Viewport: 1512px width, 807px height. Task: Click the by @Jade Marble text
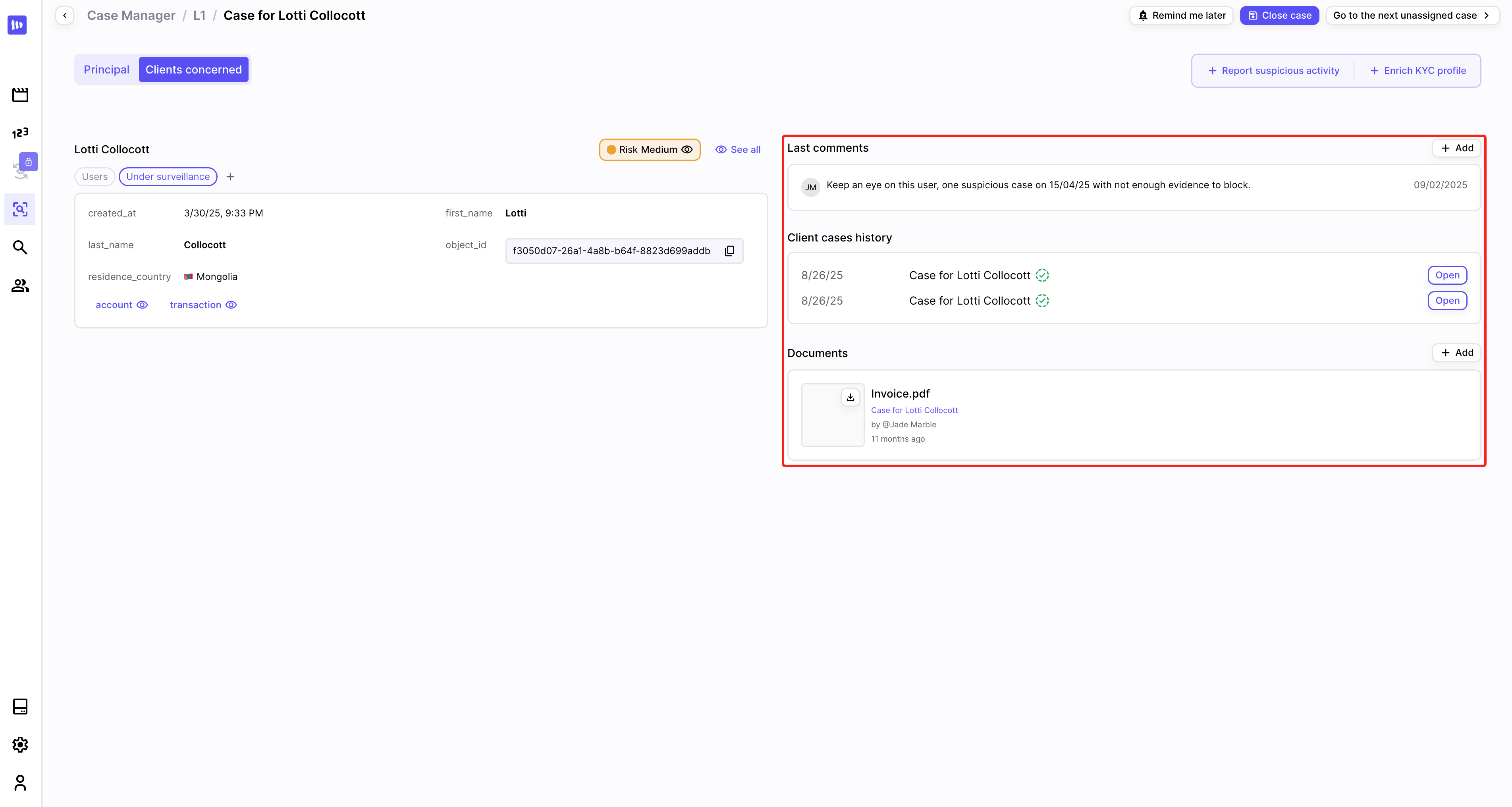point(903,424)
